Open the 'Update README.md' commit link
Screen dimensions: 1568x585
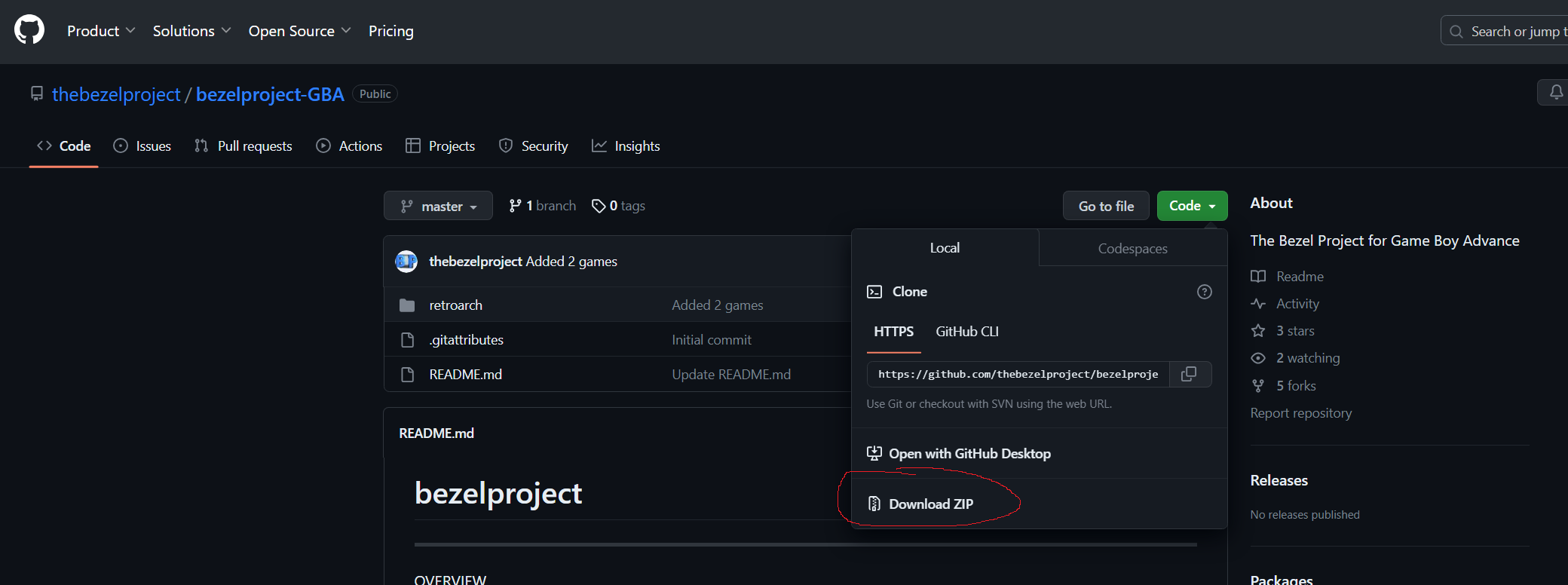(x=731, y=375)
